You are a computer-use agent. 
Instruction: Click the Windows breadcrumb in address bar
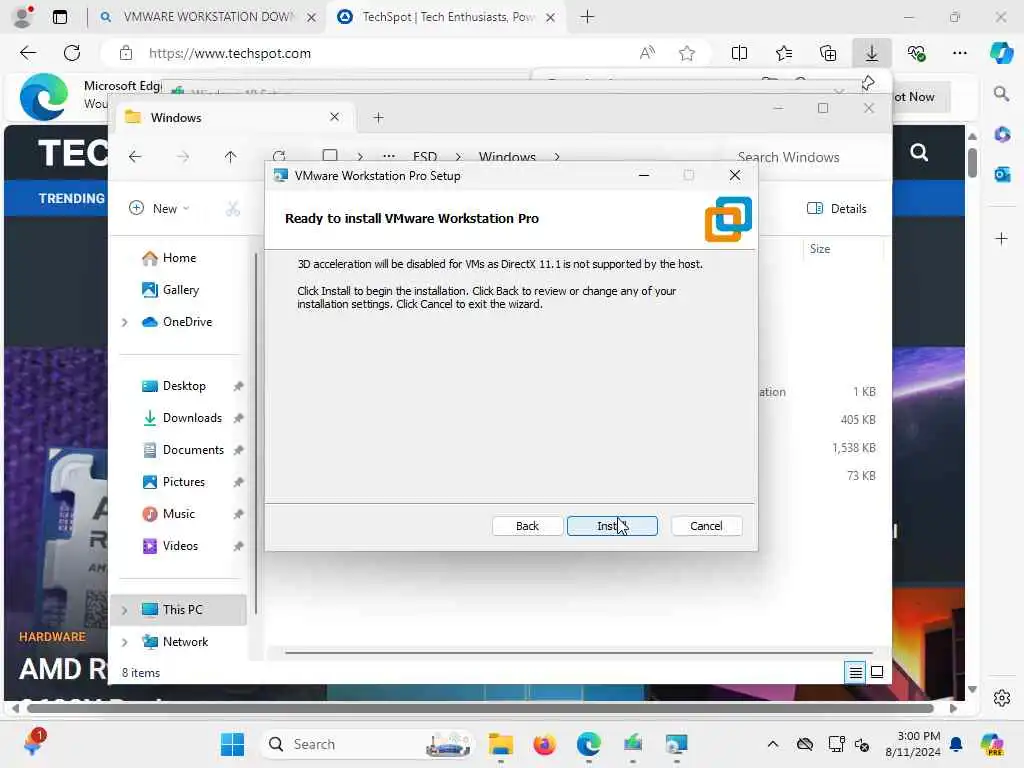coord(507,157)
